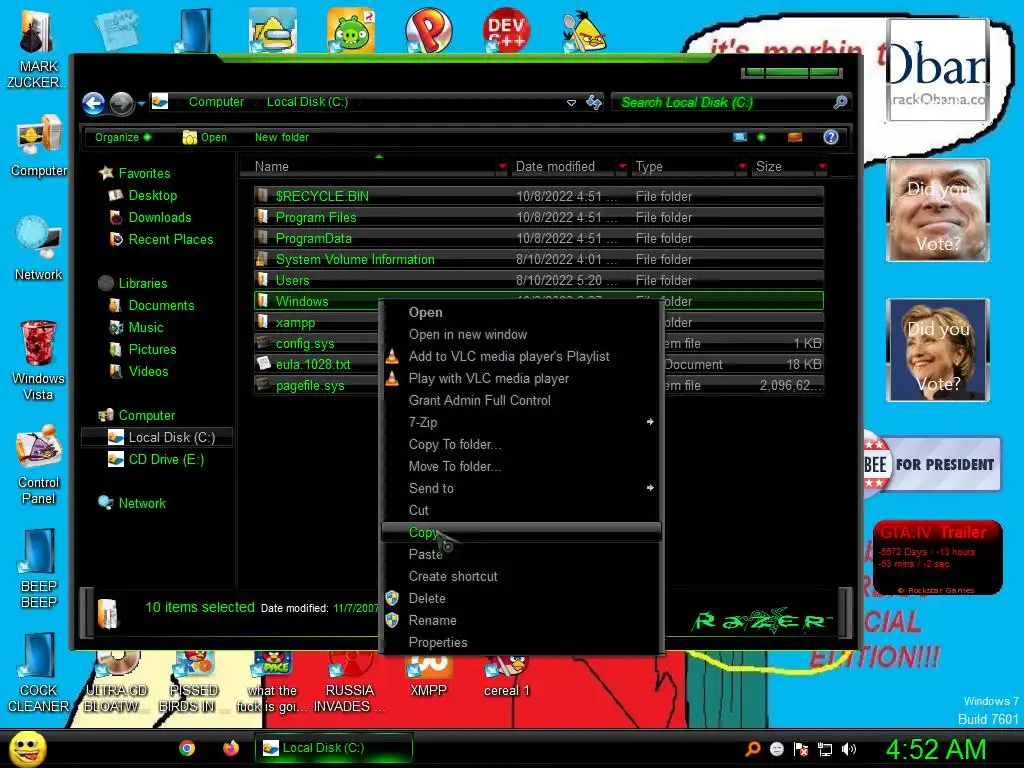Choose Copy To folder... entry
This screenshot has height=768, width=1024.
coord(521,445)
